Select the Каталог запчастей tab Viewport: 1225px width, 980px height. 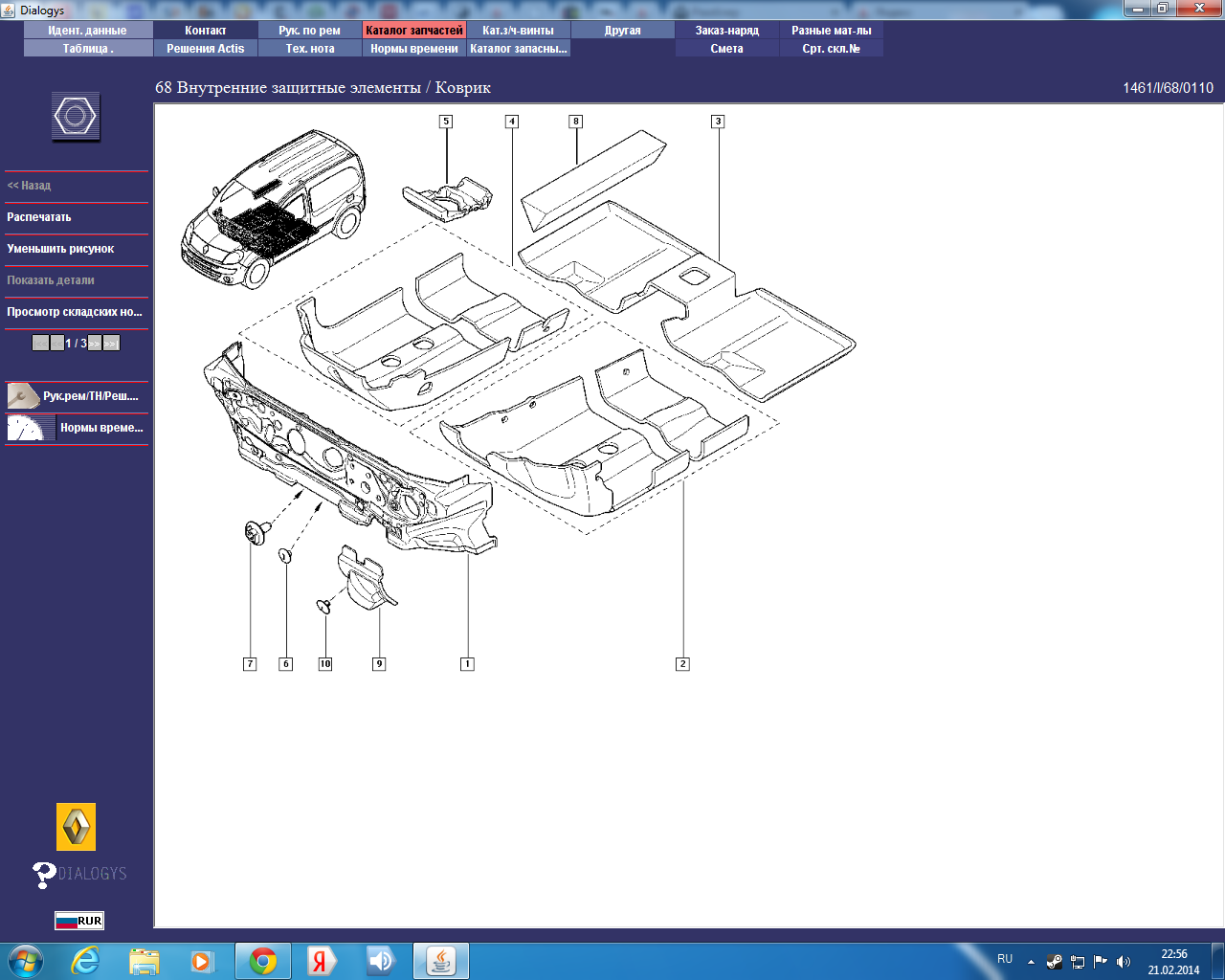[x=414, y=31]
